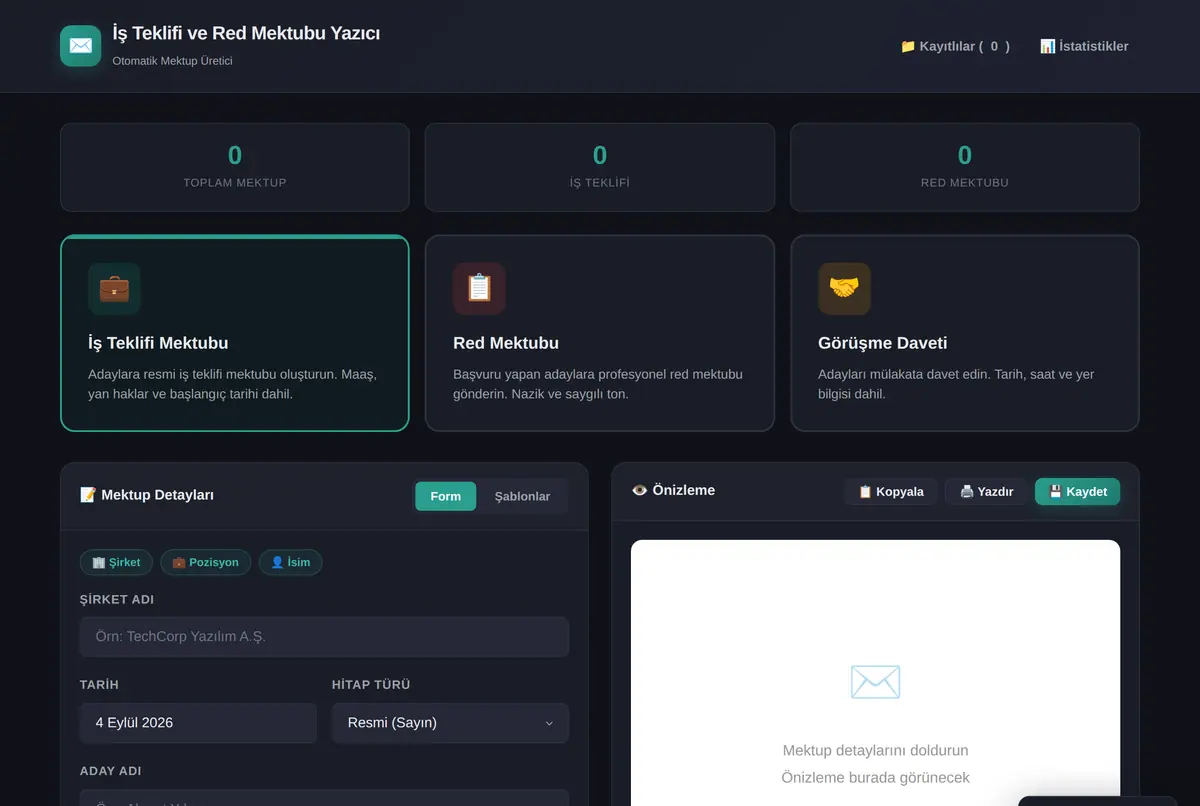Select the briefcase İş Teklifi icon
1200x806 pixels.
point(114,289)
